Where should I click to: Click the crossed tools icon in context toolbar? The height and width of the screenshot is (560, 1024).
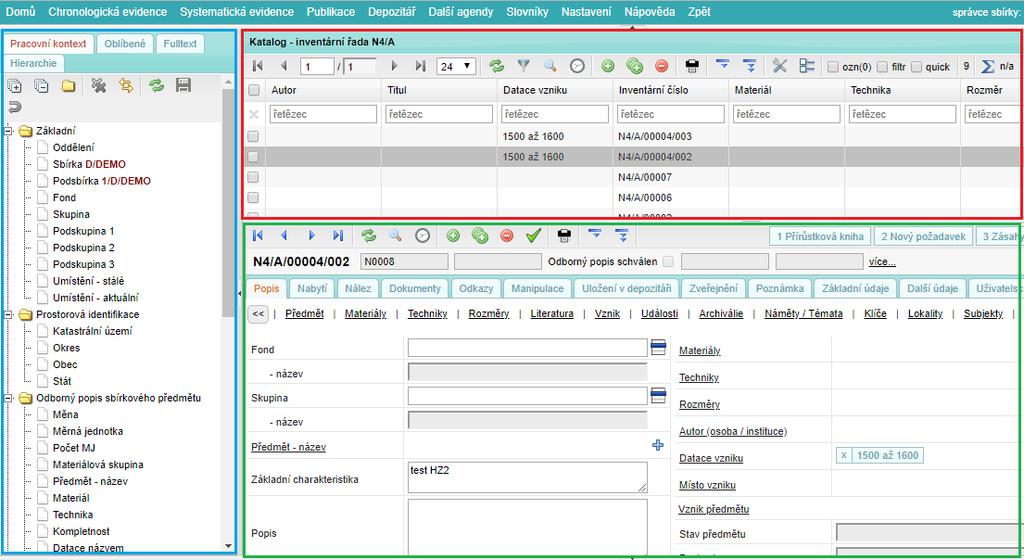point(99,86)
